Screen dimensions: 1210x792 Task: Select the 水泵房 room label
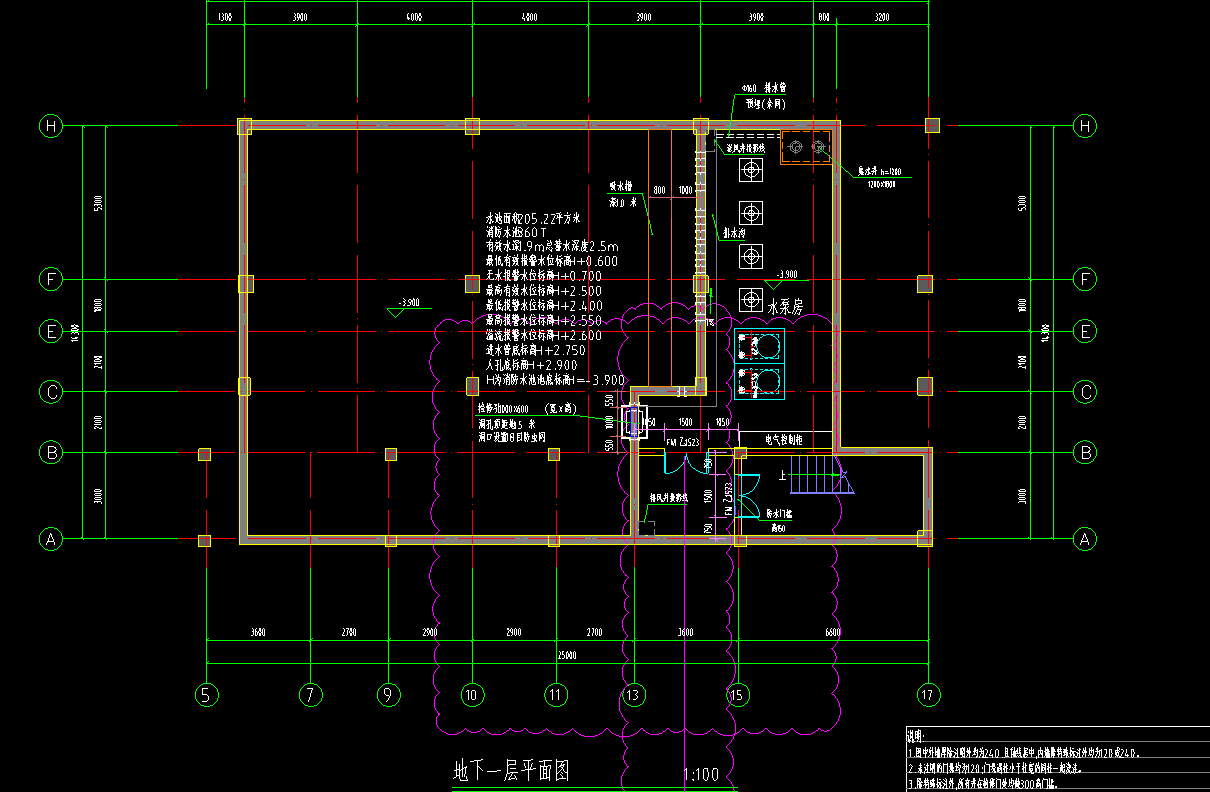point(785,308)
